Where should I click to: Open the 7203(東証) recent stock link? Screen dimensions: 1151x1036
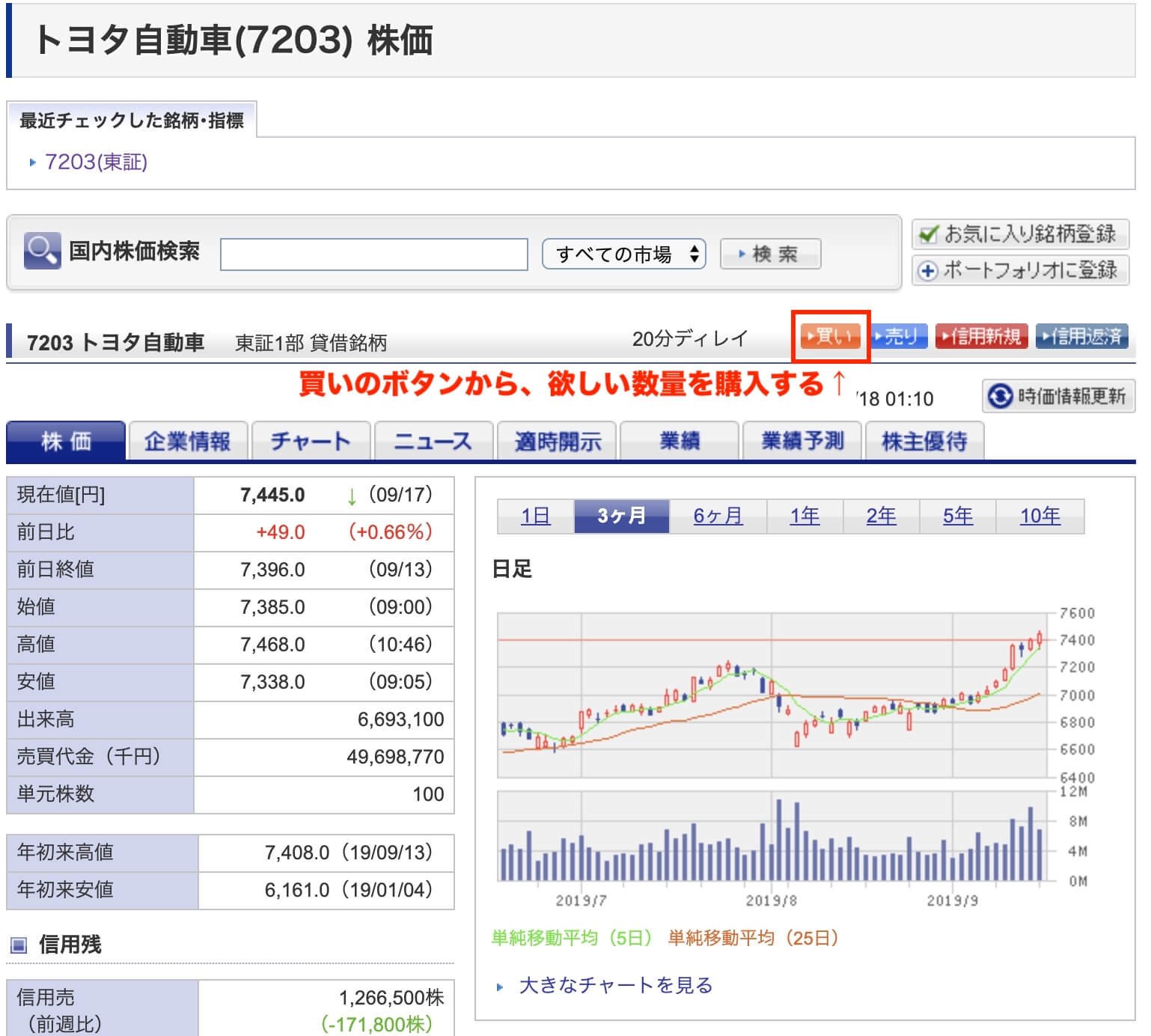pos(96,162)
